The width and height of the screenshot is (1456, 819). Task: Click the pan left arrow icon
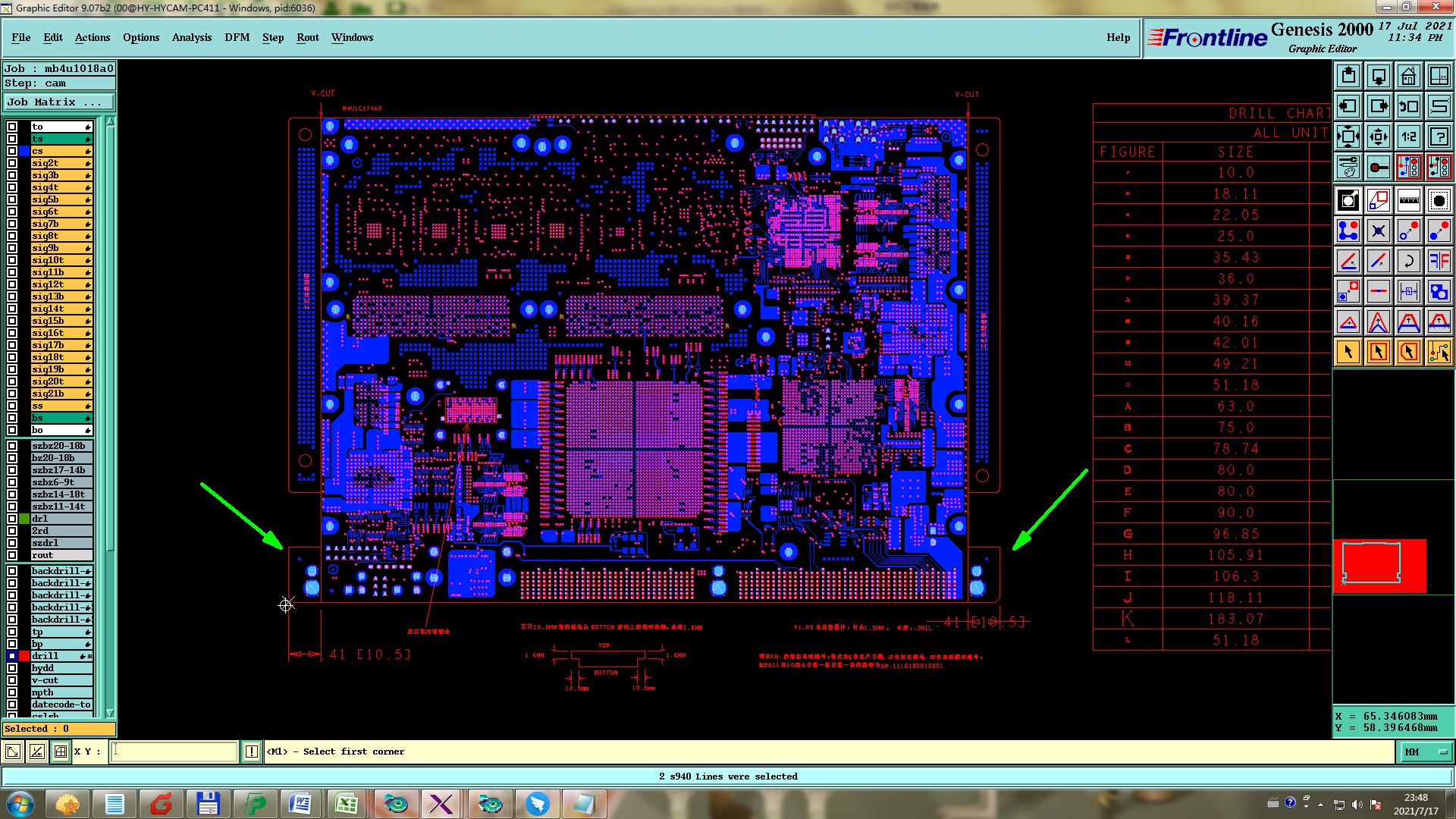tap(1348, 106)
